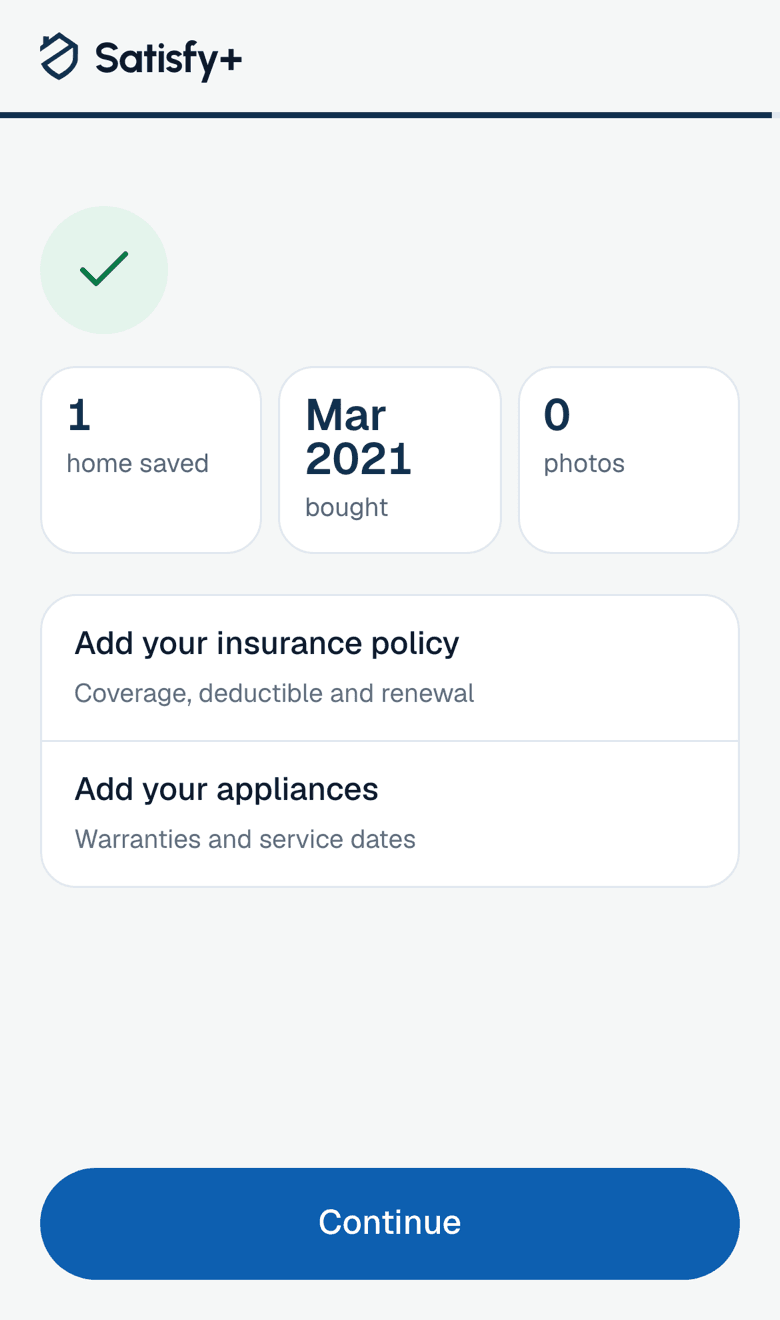Click 'Coverage, deductible and renewal' subtitle
This screenshot has height=1320, width=780.
pyautogui.click(x=275, y=693)
